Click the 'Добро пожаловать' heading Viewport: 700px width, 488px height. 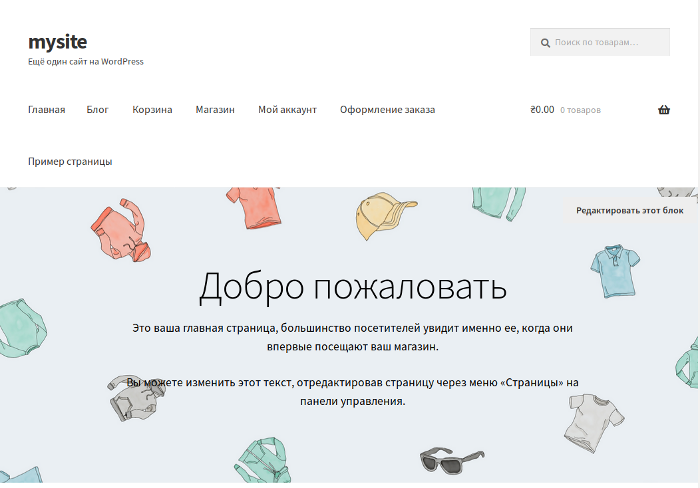click(353, 287)
